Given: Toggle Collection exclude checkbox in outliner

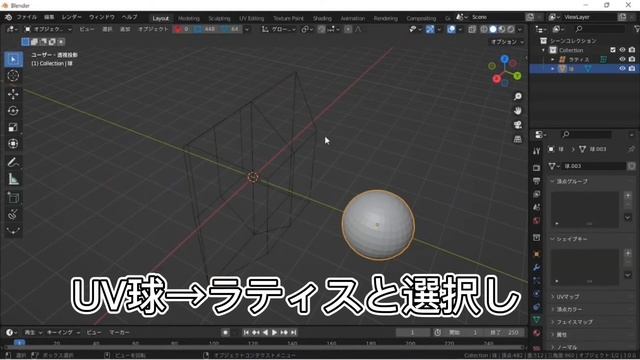Looking at the screenshot, I should pos(613,50).
